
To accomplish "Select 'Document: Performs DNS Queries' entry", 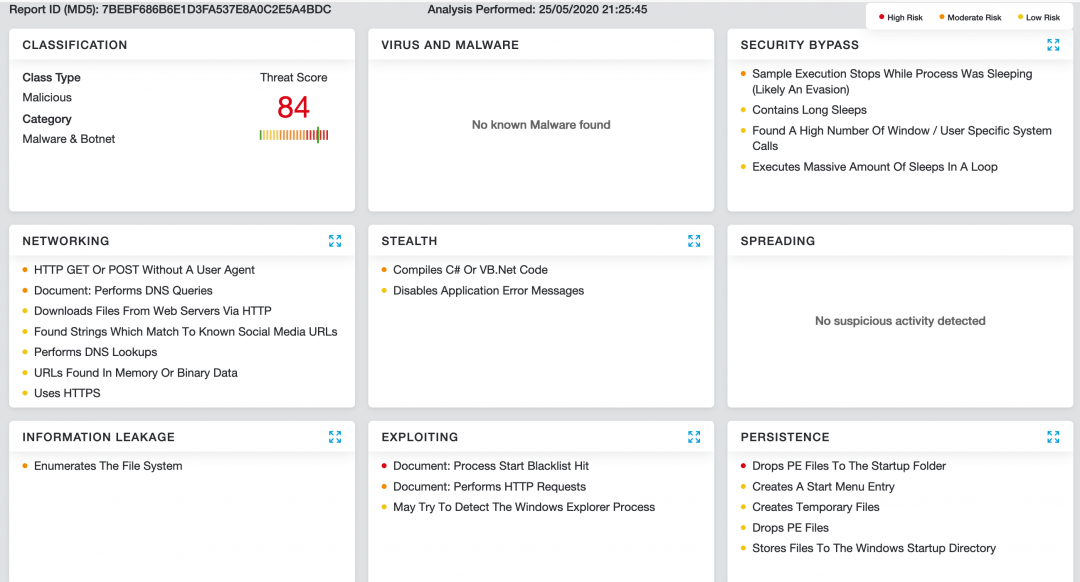I will (123, 291).
